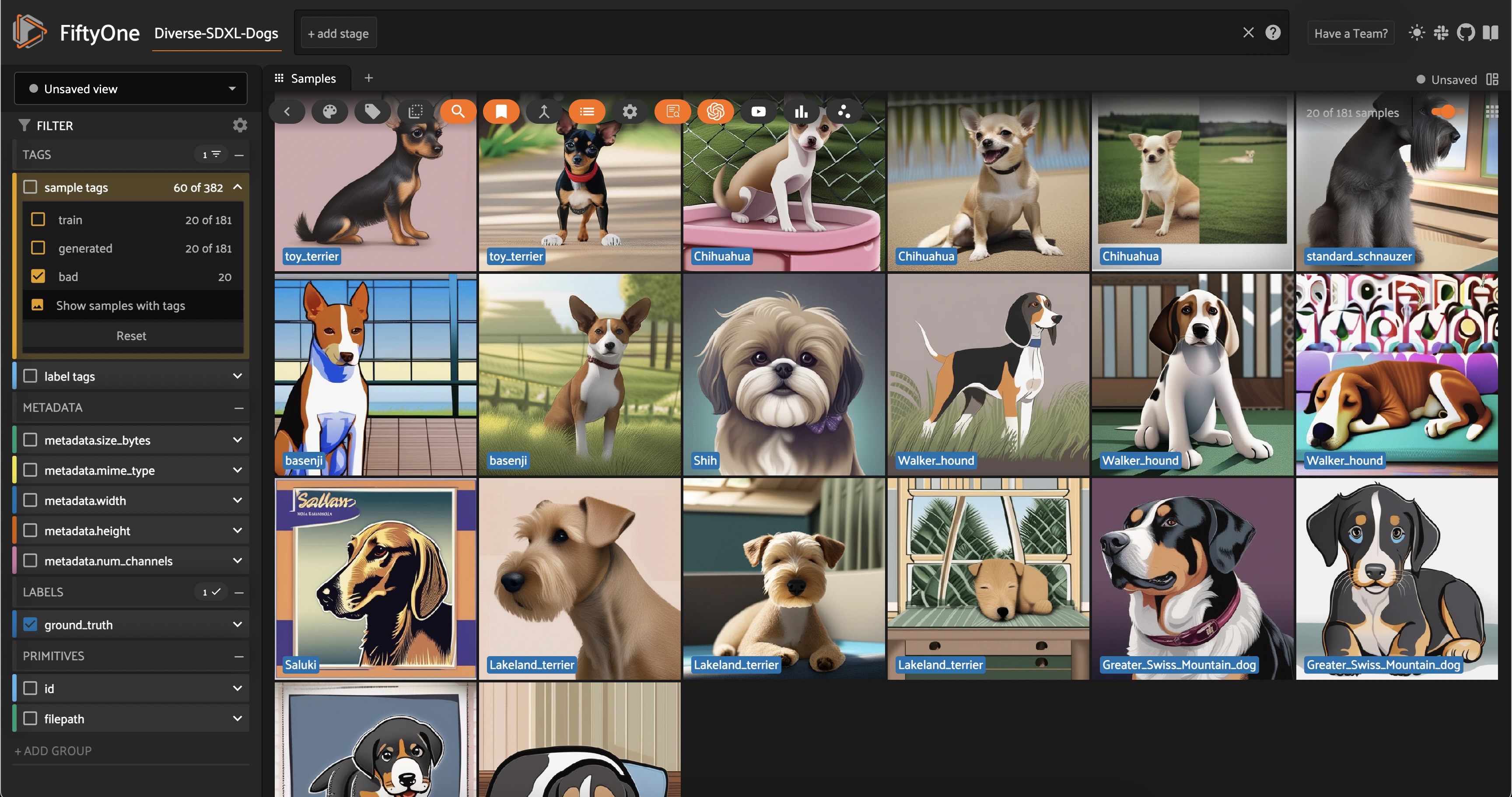Open the browse operations list icon
This screenshot has width=1512, height=797.
(587, 112)
